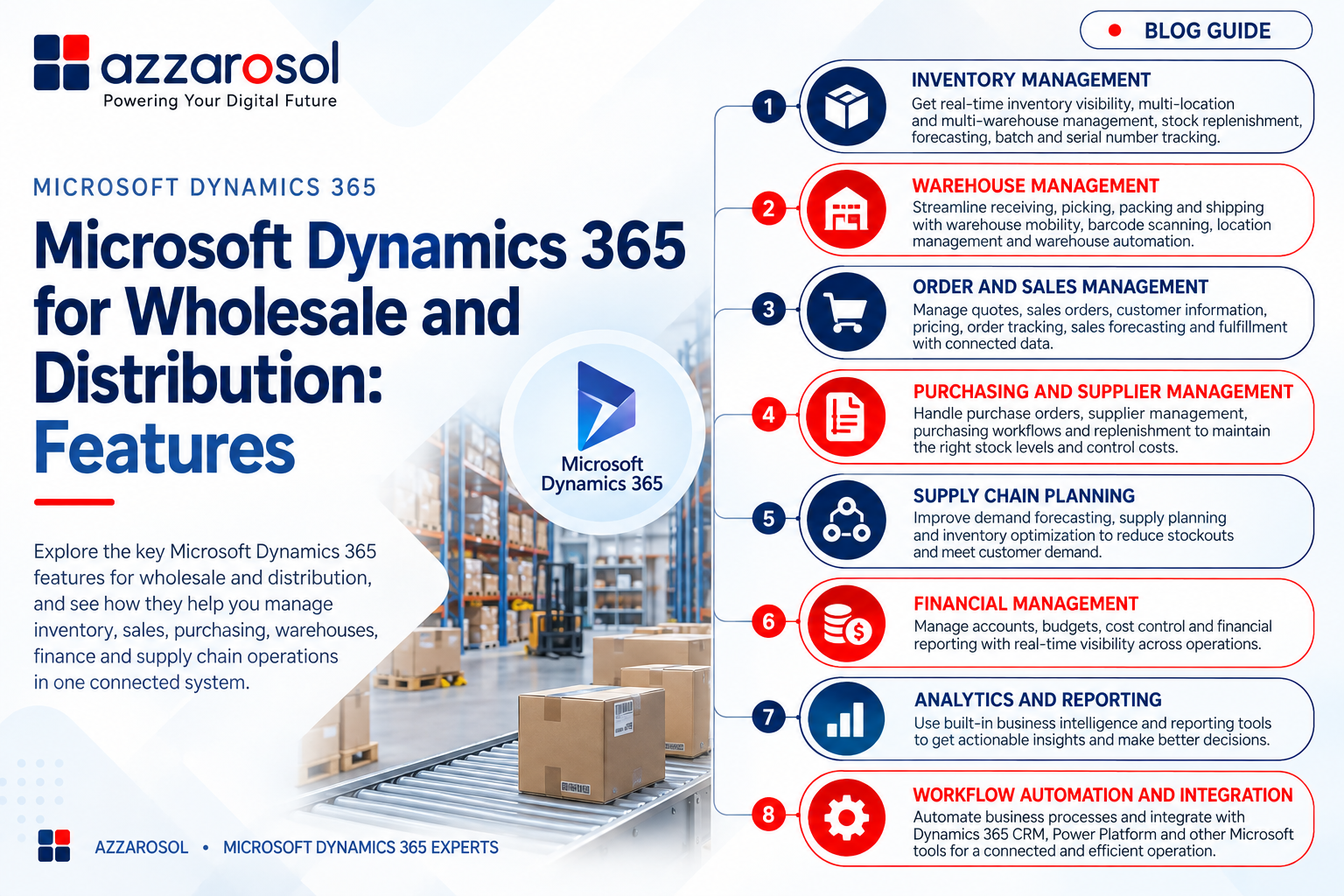Select the FINANCIAL MANAGEMENT heading
The width and height of the screenshot is (1344, 896).
[x=1026, y=604]
